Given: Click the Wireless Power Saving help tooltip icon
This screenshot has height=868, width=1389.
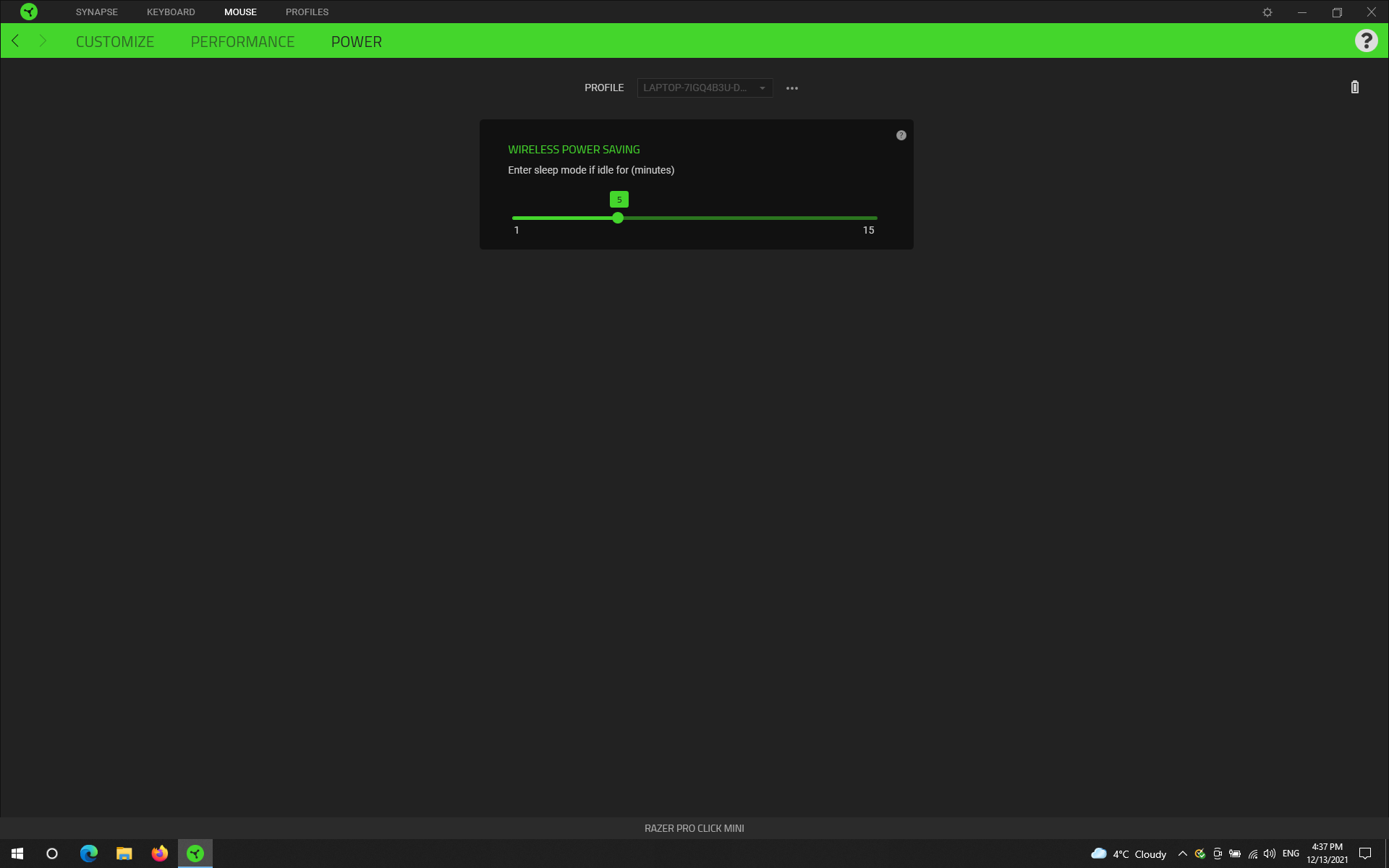Looking at the screenshot, I should coord(901,135).
